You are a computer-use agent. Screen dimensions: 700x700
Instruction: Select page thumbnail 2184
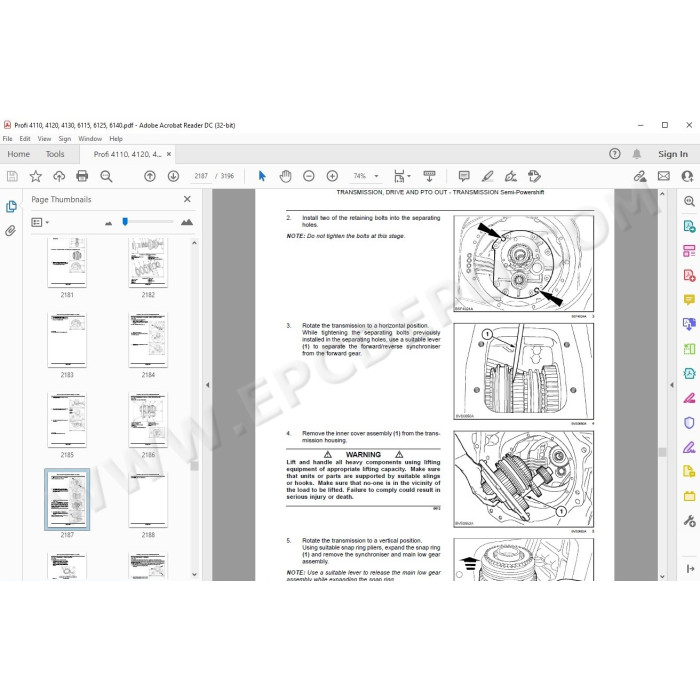148,340
